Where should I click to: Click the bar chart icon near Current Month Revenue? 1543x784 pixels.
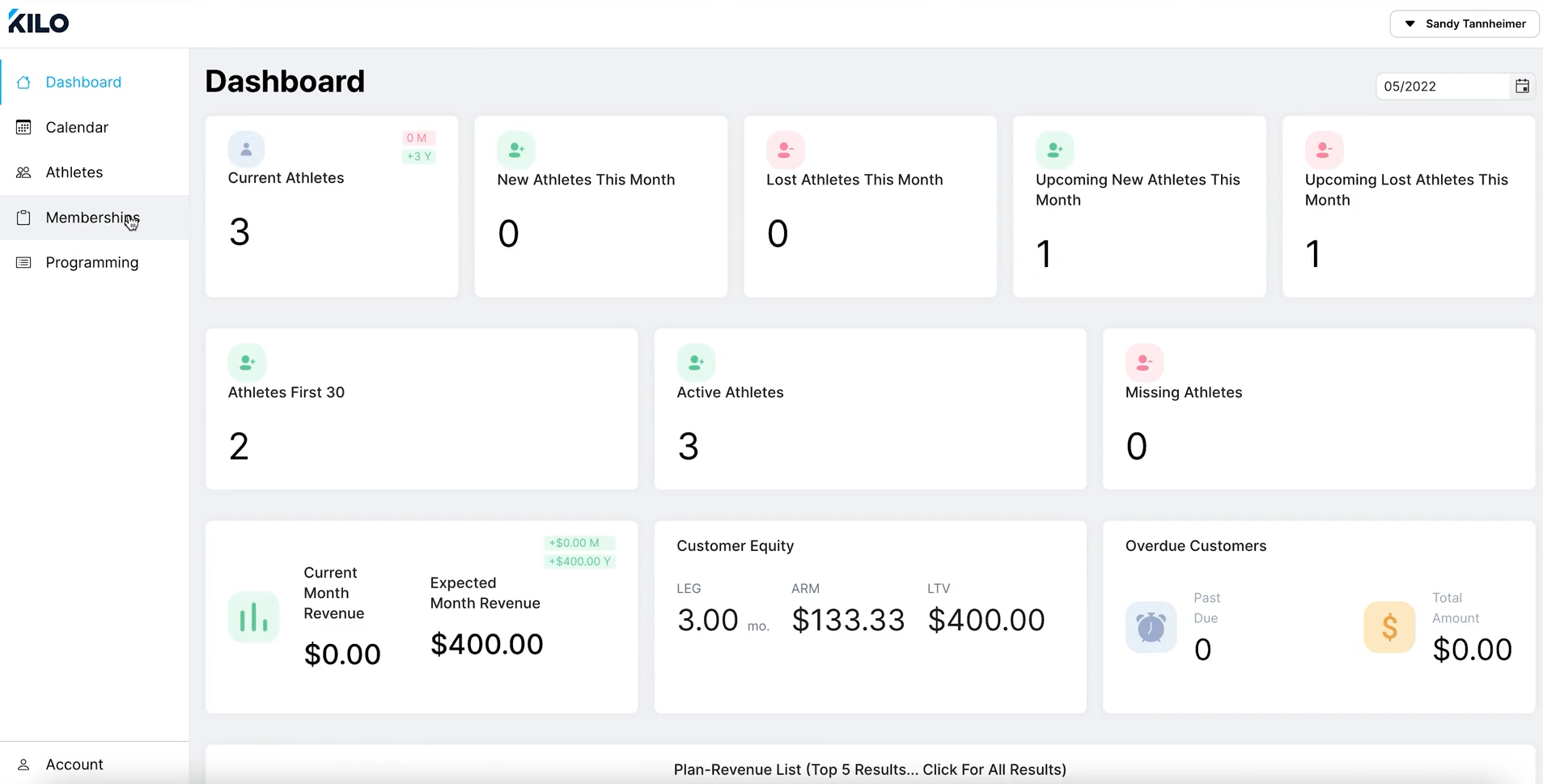click(253, 617)
